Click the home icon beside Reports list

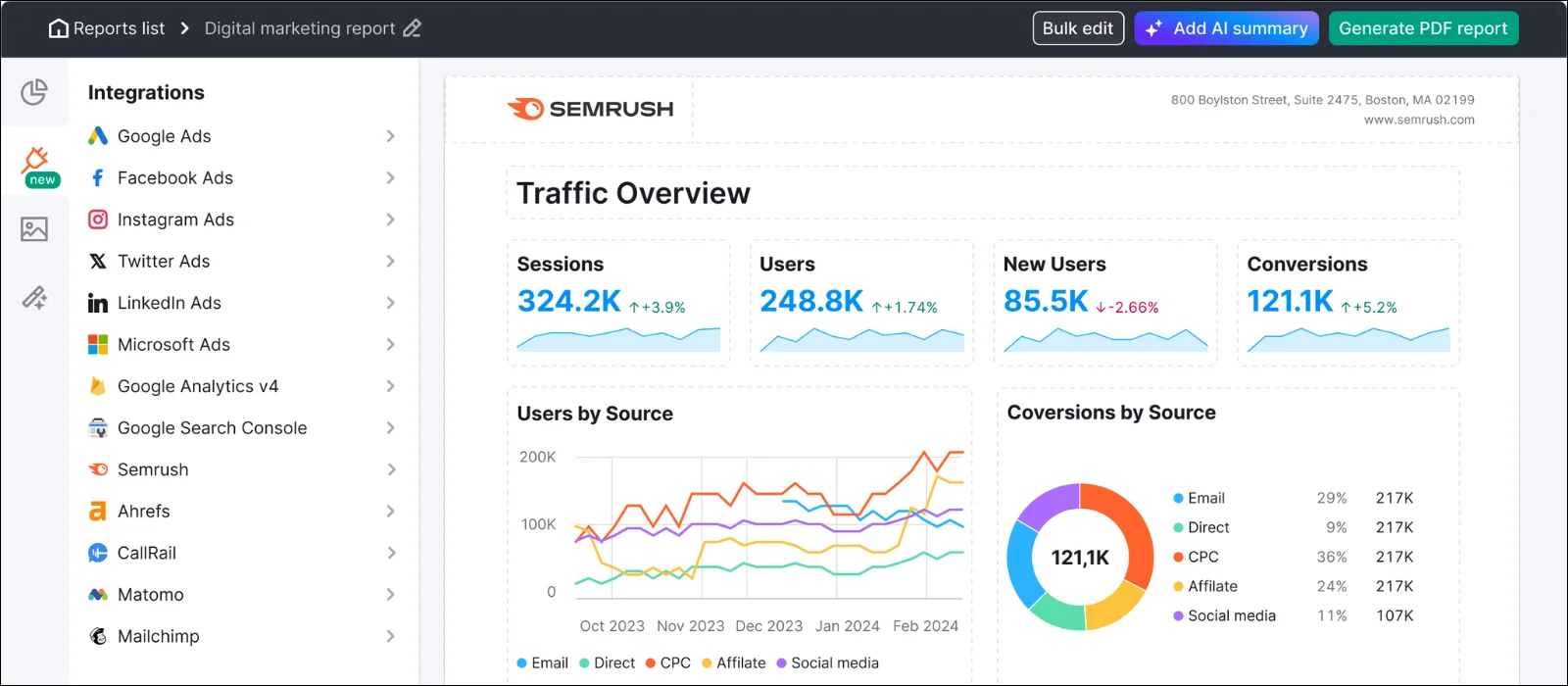[59, 28]
